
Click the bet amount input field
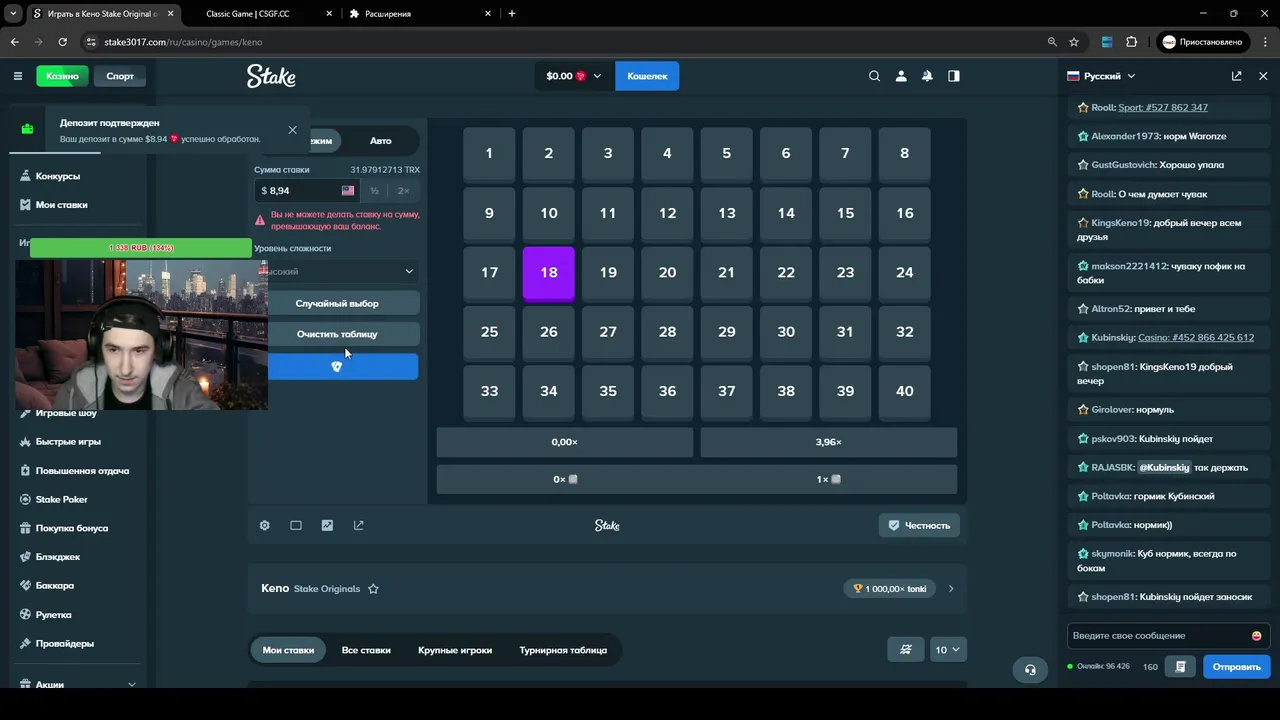pyautogui.click(x=308, y=191)
